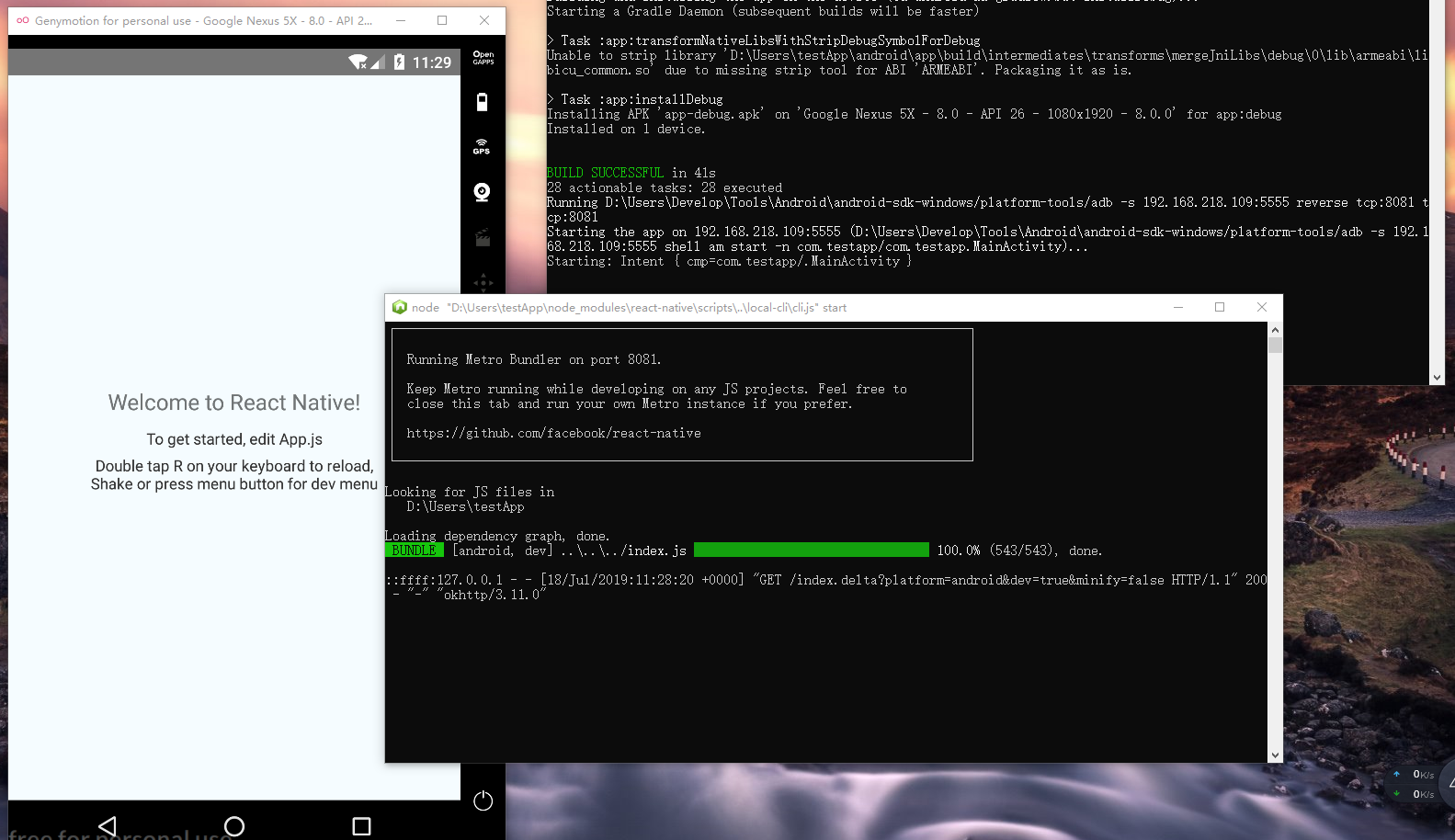This screenshot has height=840, width=1455.
Task: Click 'To get started, edit App.js' text
Action: (x=234, y=439)
